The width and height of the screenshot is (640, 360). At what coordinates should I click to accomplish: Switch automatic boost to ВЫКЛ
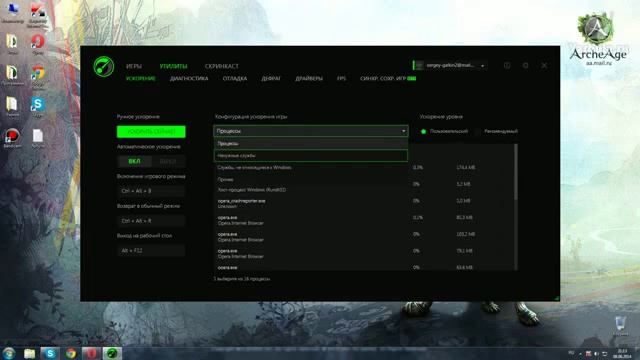168,161
